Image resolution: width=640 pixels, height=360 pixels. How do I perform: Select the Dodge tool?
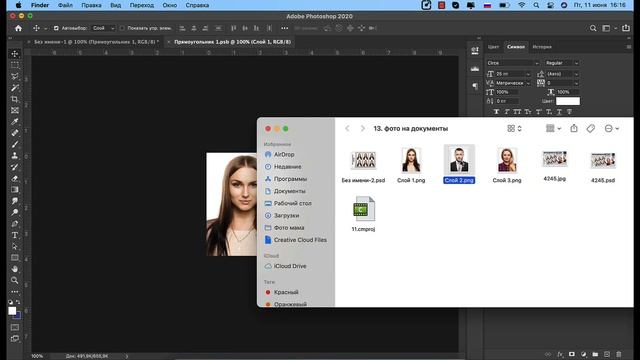(15, 212)
